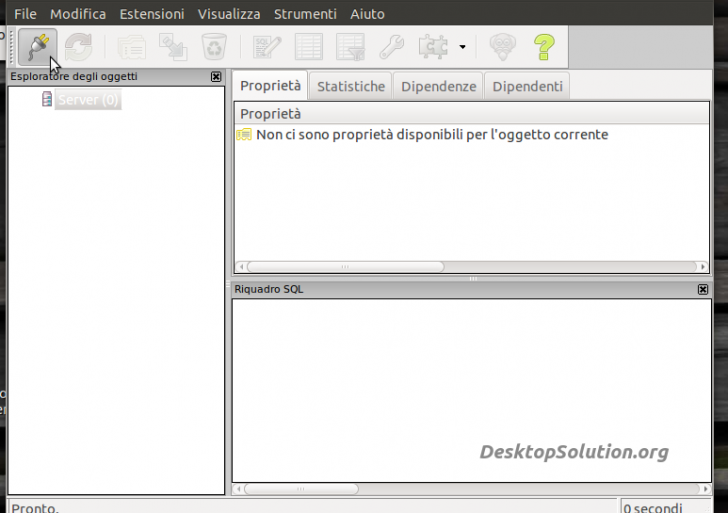Image resolution: width=728 pixels, height=513 pixels.
Task: Click the filtered data view icon
Action: click(351, 47)
